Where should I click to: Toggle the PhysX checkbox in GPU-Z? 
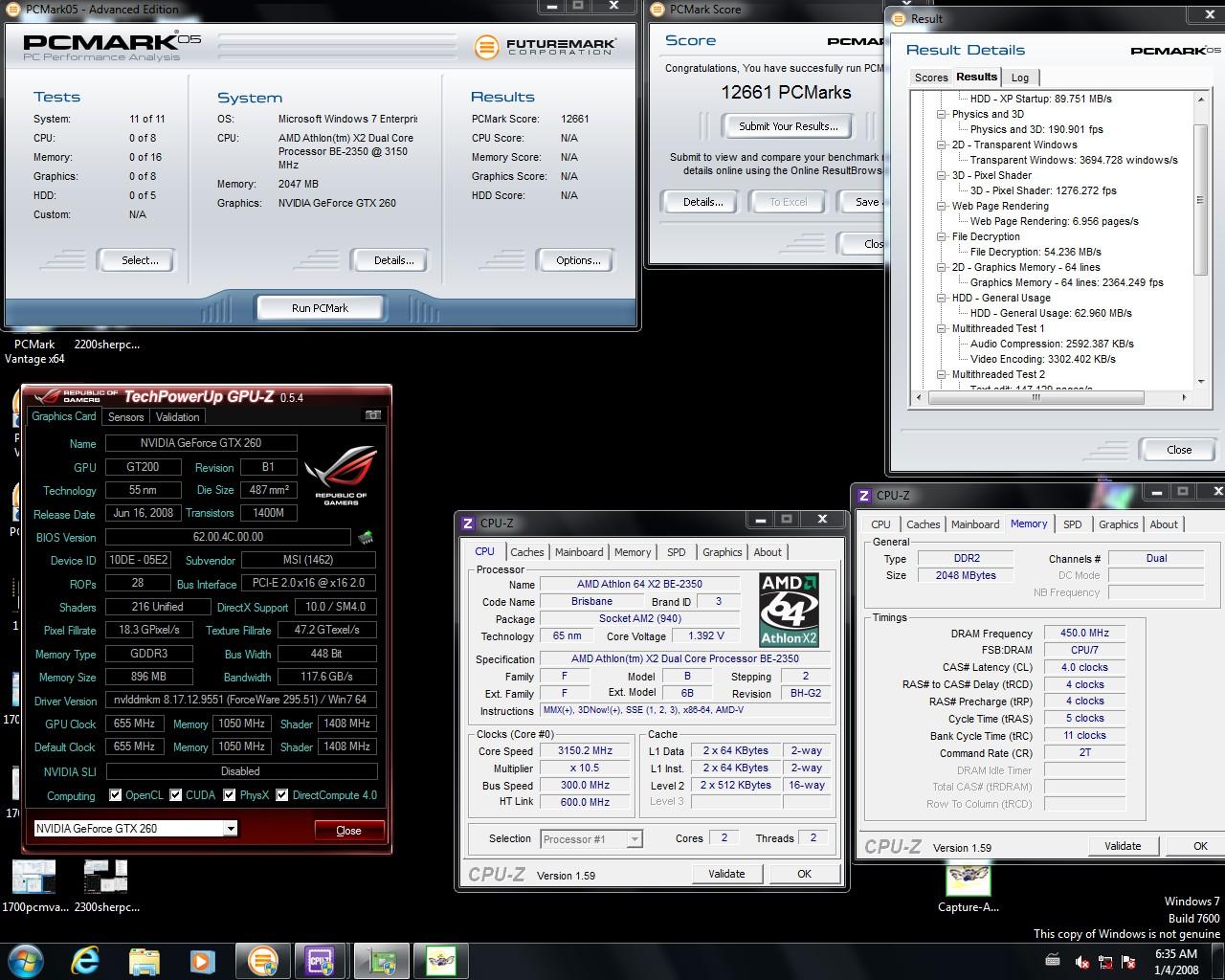click(x=229, y=795)
